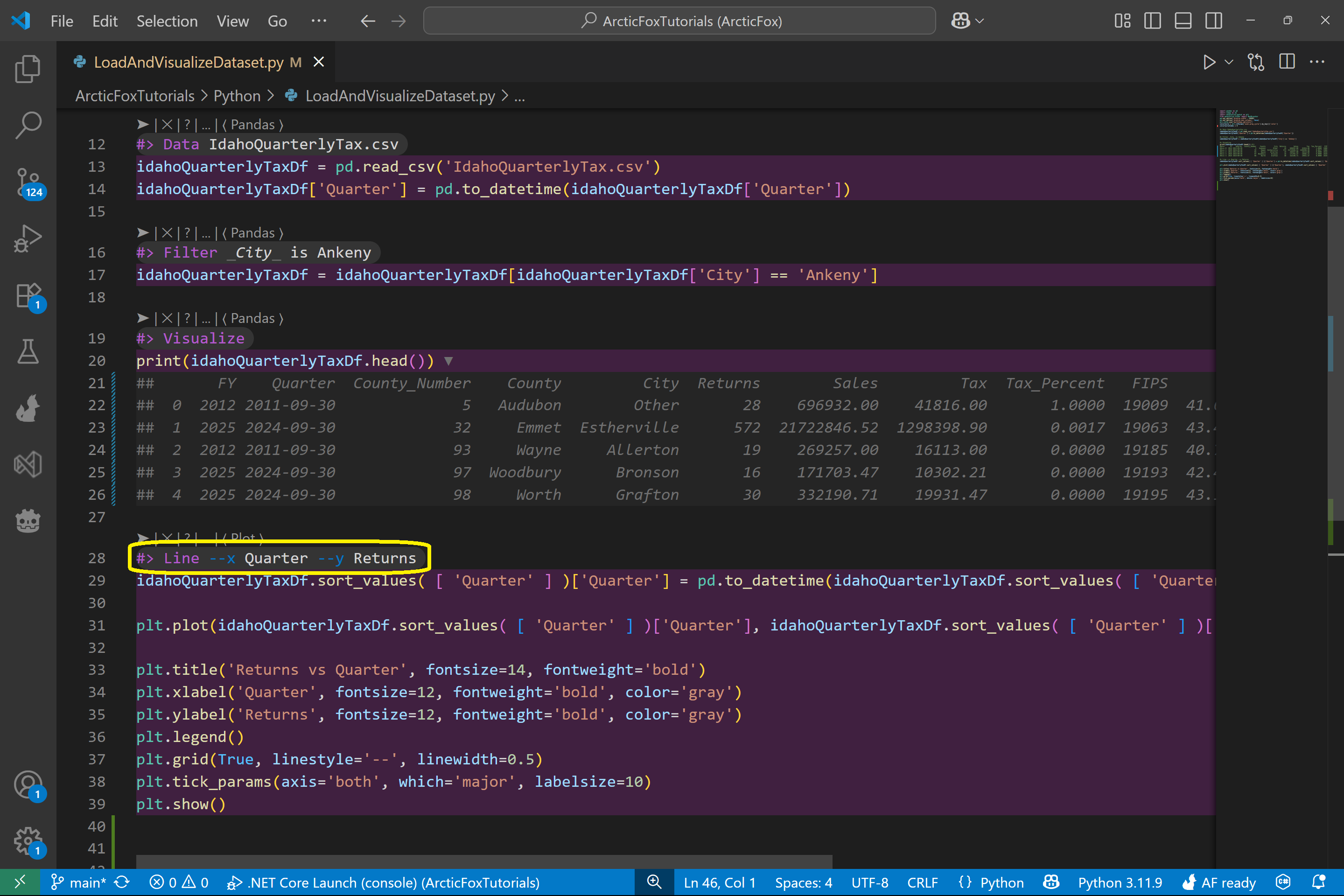This screenshot has height=896, width=1344.
Task: Click the zoom magnifier status bar icon
Action: coord(654,882)
